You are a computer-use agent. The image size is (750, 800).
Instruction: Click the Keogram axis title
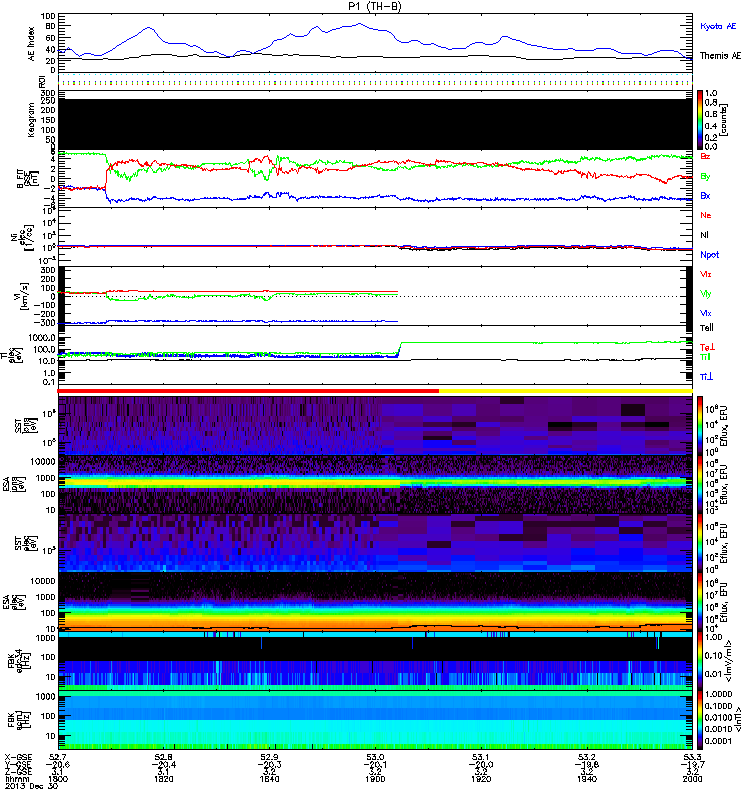coord(32,120)
